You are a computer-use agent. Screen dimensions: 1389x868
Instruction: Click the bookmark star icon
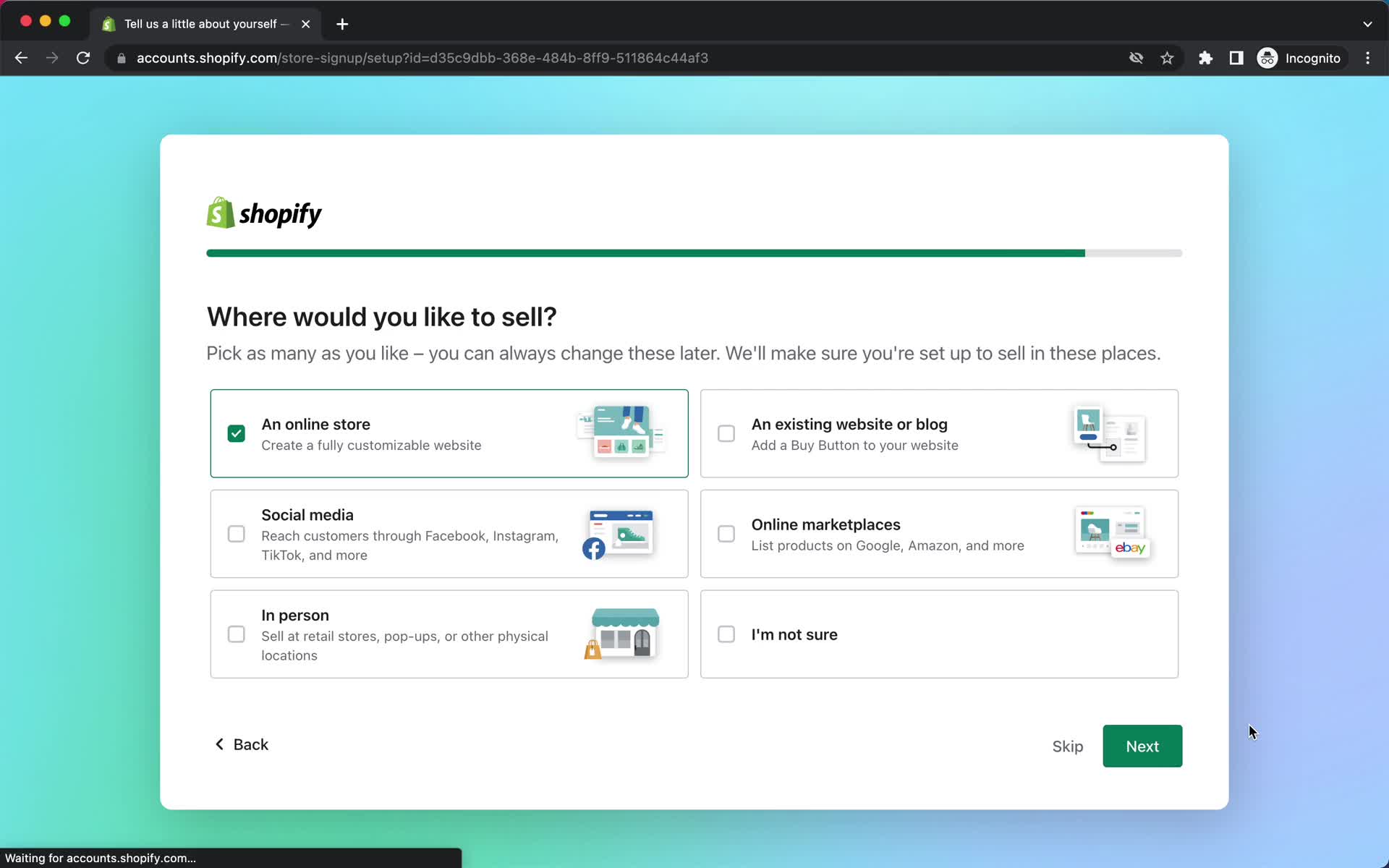[1167, 58]
